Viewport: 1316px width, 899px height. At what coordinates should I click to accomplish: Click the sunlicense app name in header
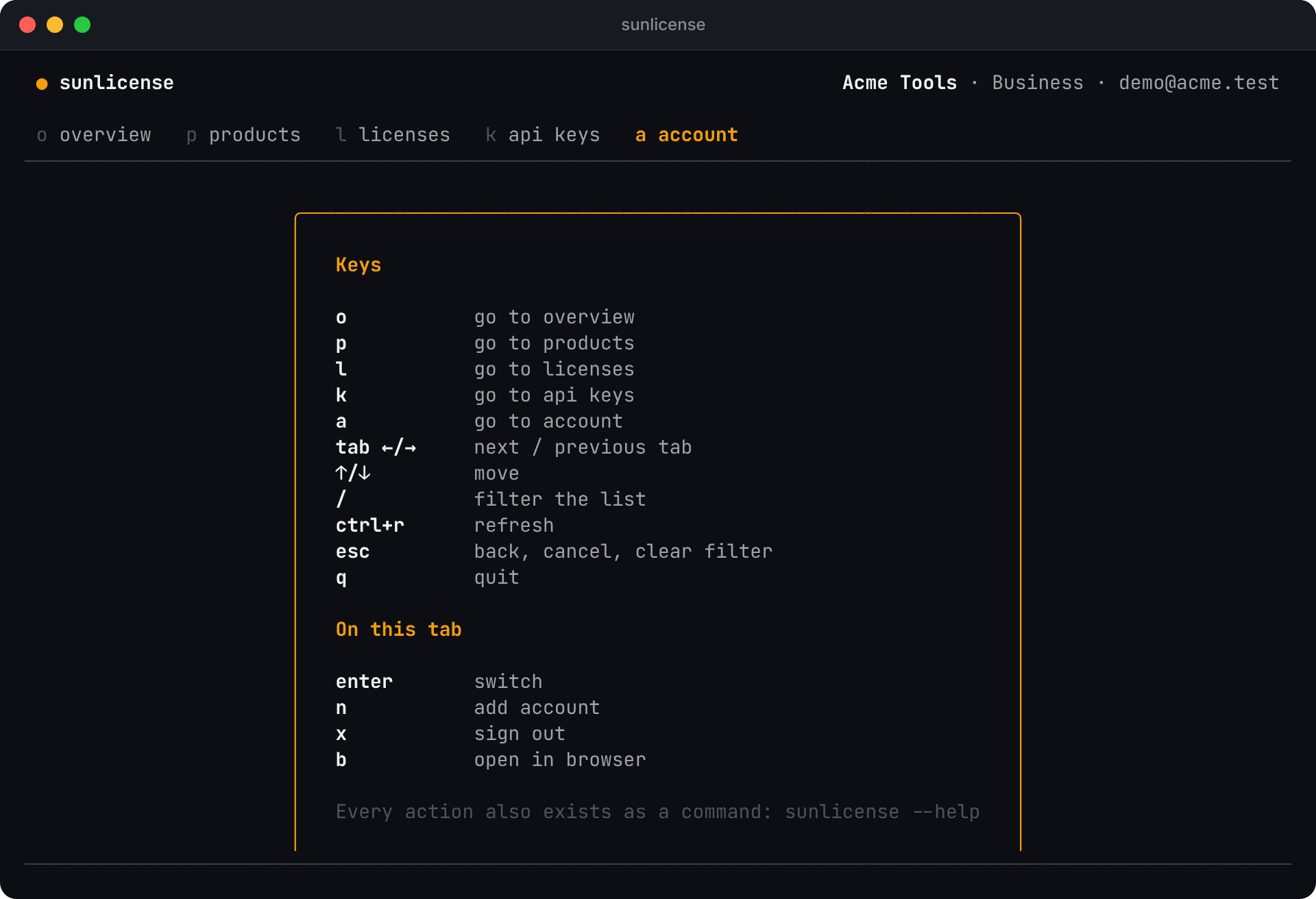(x=117, y=83)
